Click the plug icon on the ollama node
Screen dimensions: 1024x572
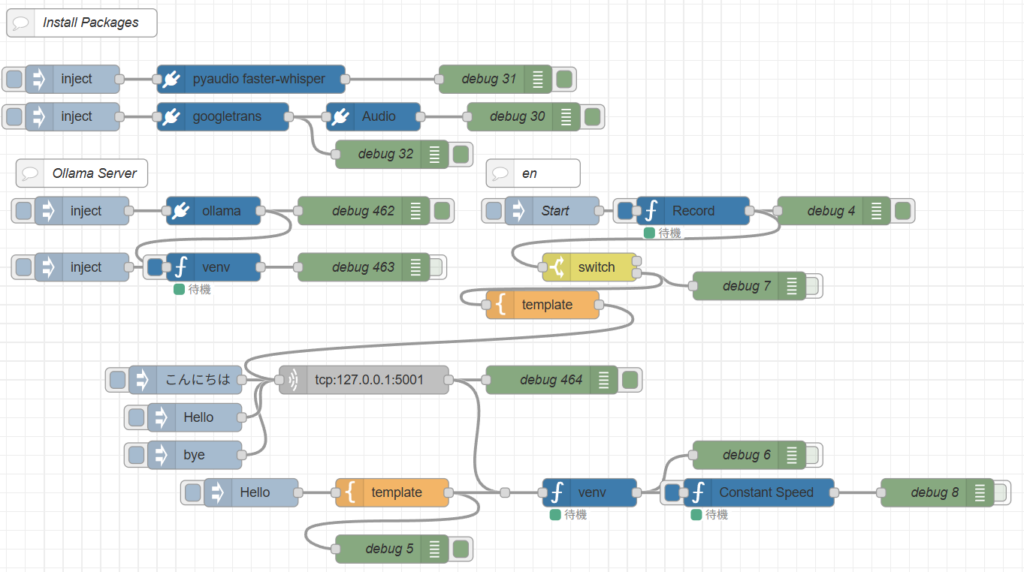pos(180,211)
